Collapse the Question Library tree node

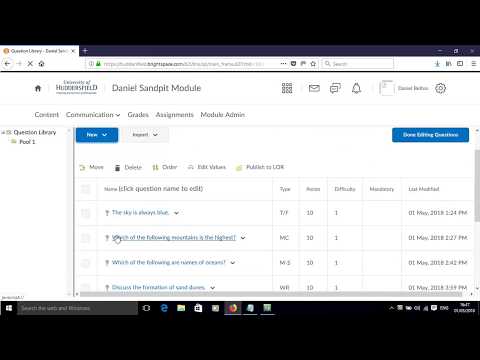pyautogui.click(x=3, y=132)
